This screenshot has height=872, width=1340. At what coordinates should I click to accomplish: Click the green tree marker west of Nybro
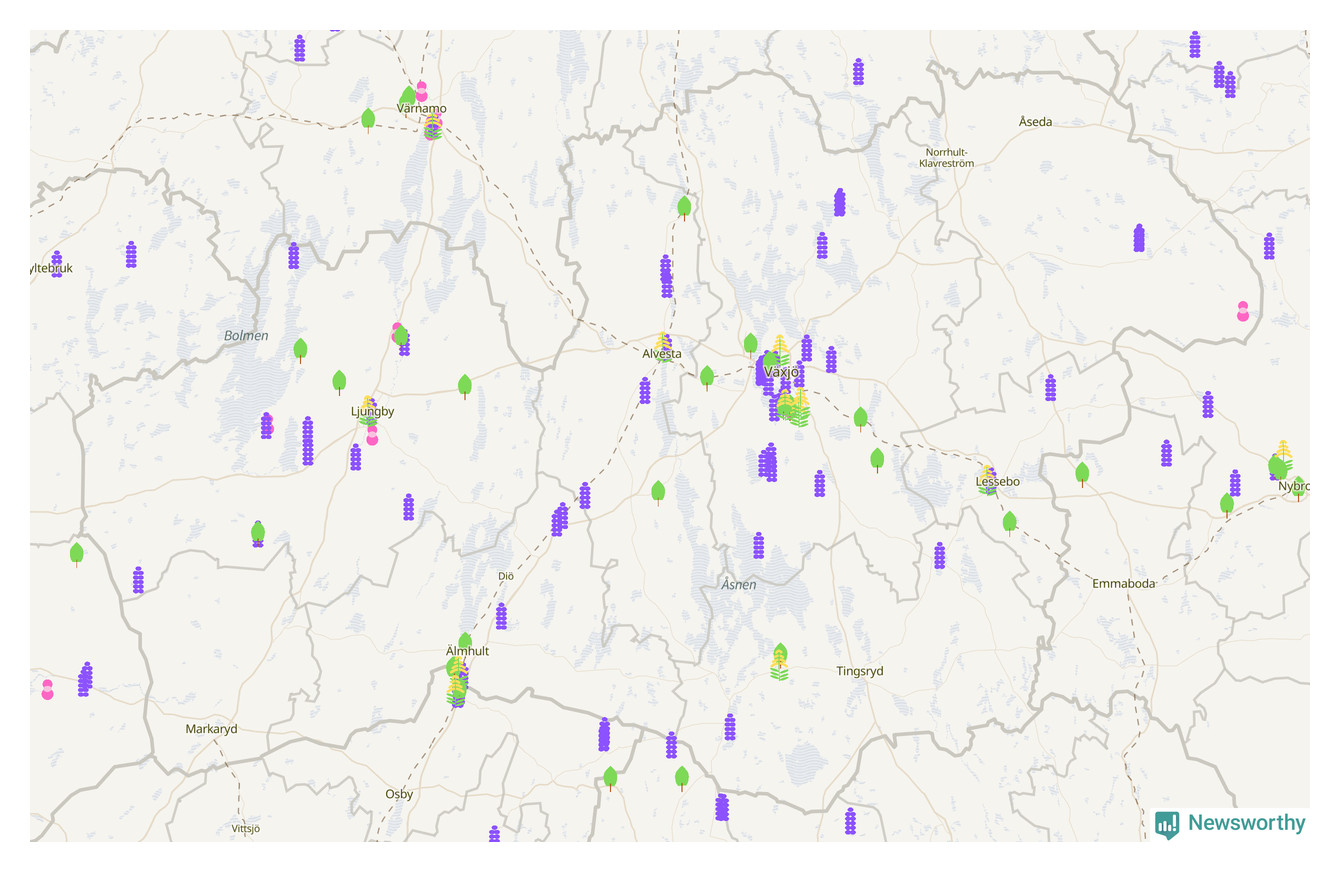pyautogui.click(x=1227, y=504)
